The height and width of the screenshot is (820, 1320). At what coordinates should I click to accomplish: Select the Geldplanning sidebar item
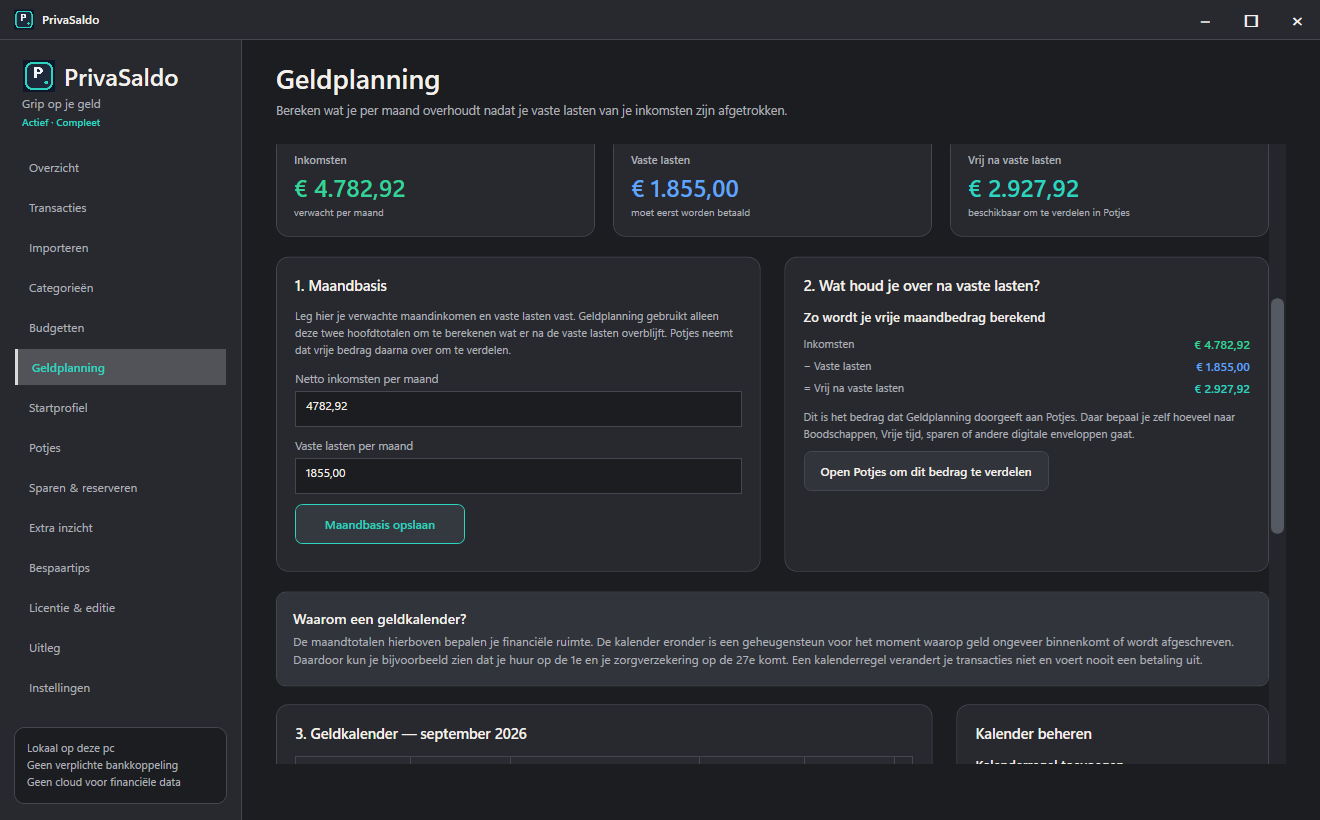coord(120,367)
